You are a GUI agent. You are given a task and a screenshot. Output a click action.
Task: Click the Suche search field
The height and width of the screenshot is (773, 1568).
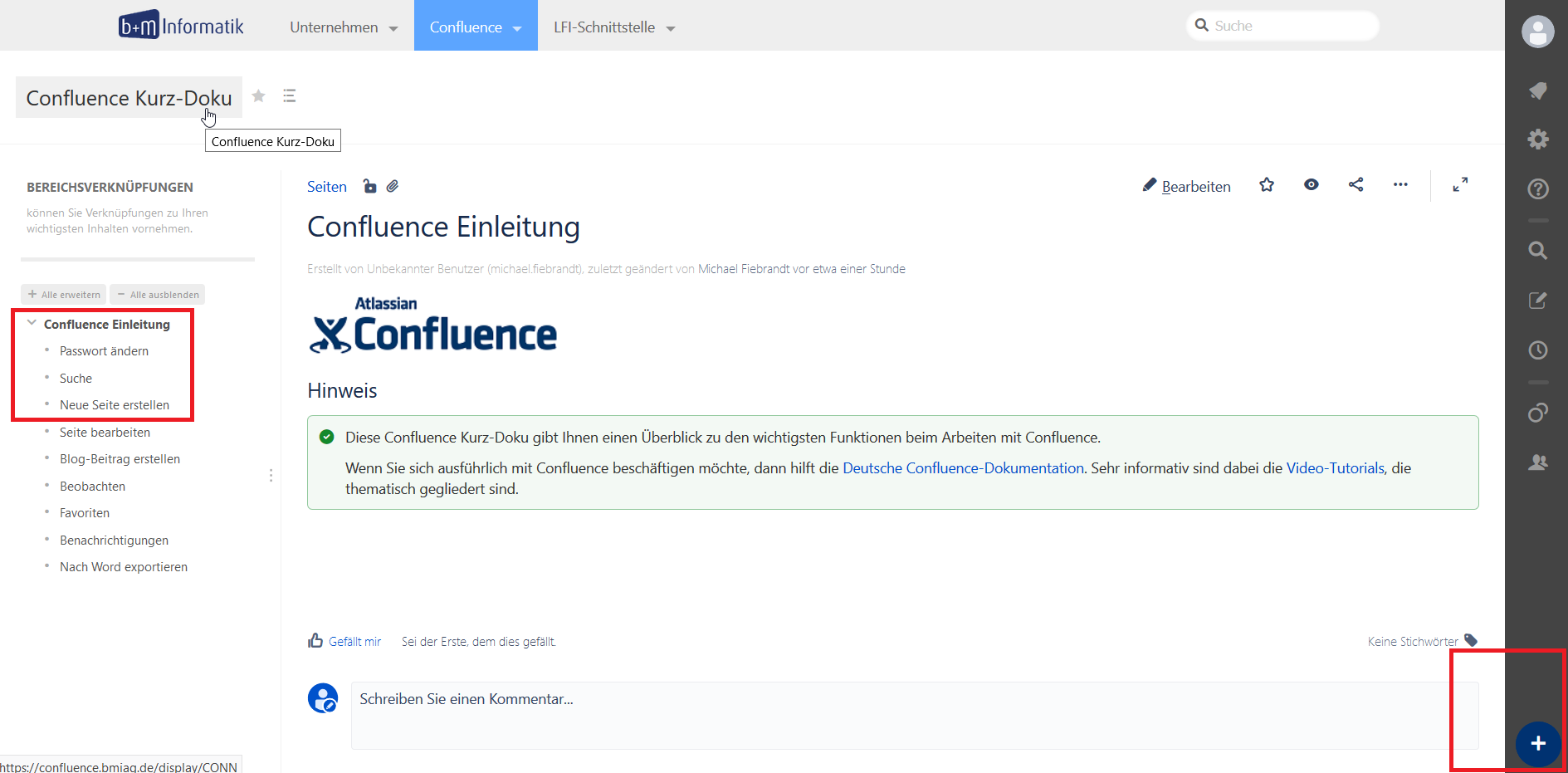point(1282,26)
